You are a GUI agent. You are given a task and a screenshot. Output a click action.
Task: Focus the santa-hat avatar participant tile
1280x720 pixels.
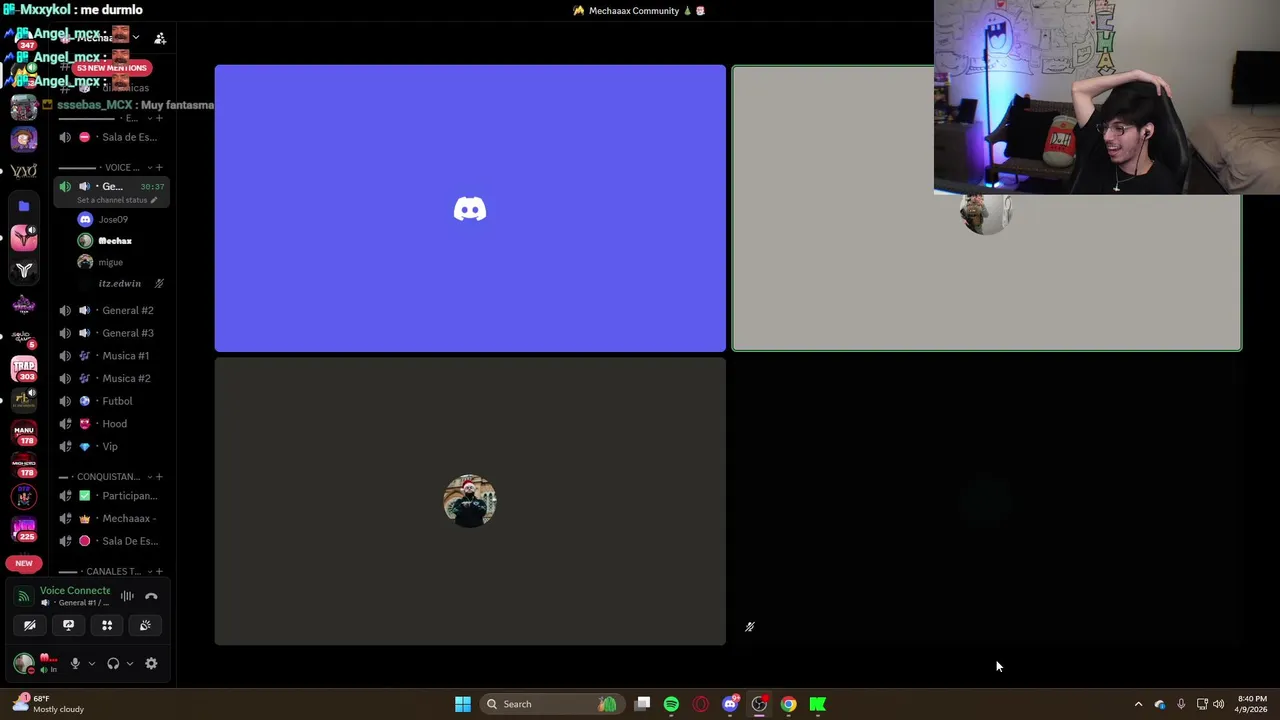[470, 501]
